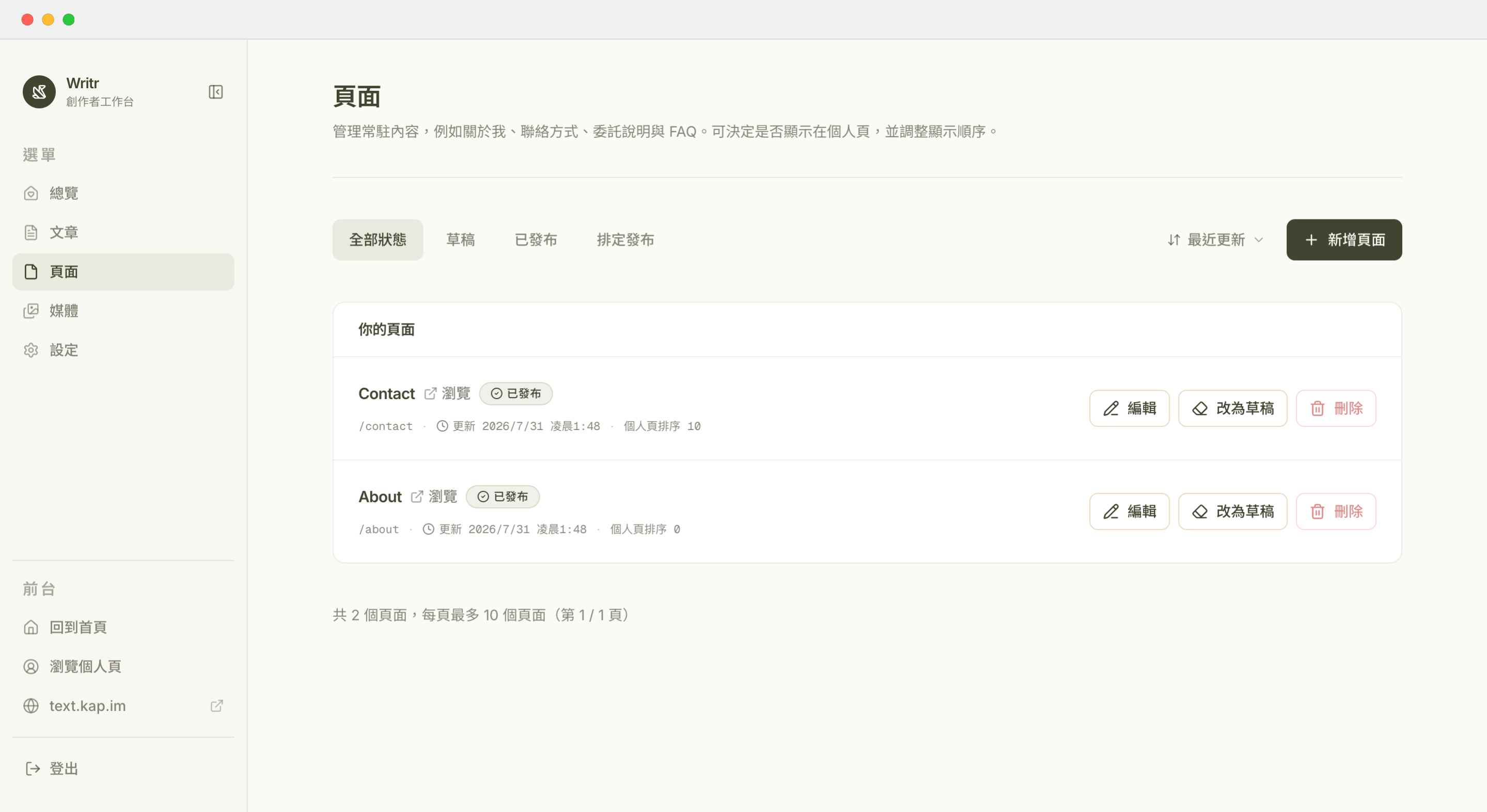The height and width of the screenshot is (812, 1487).
Task: Click the pencil icon in About's 編輯
Action: pos(1111,512)
